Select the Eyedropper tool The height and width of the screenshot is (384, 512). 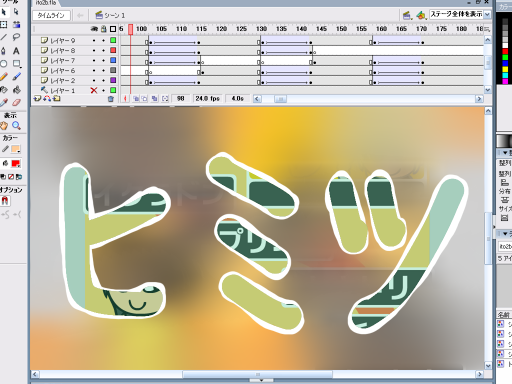click(4, 102)
